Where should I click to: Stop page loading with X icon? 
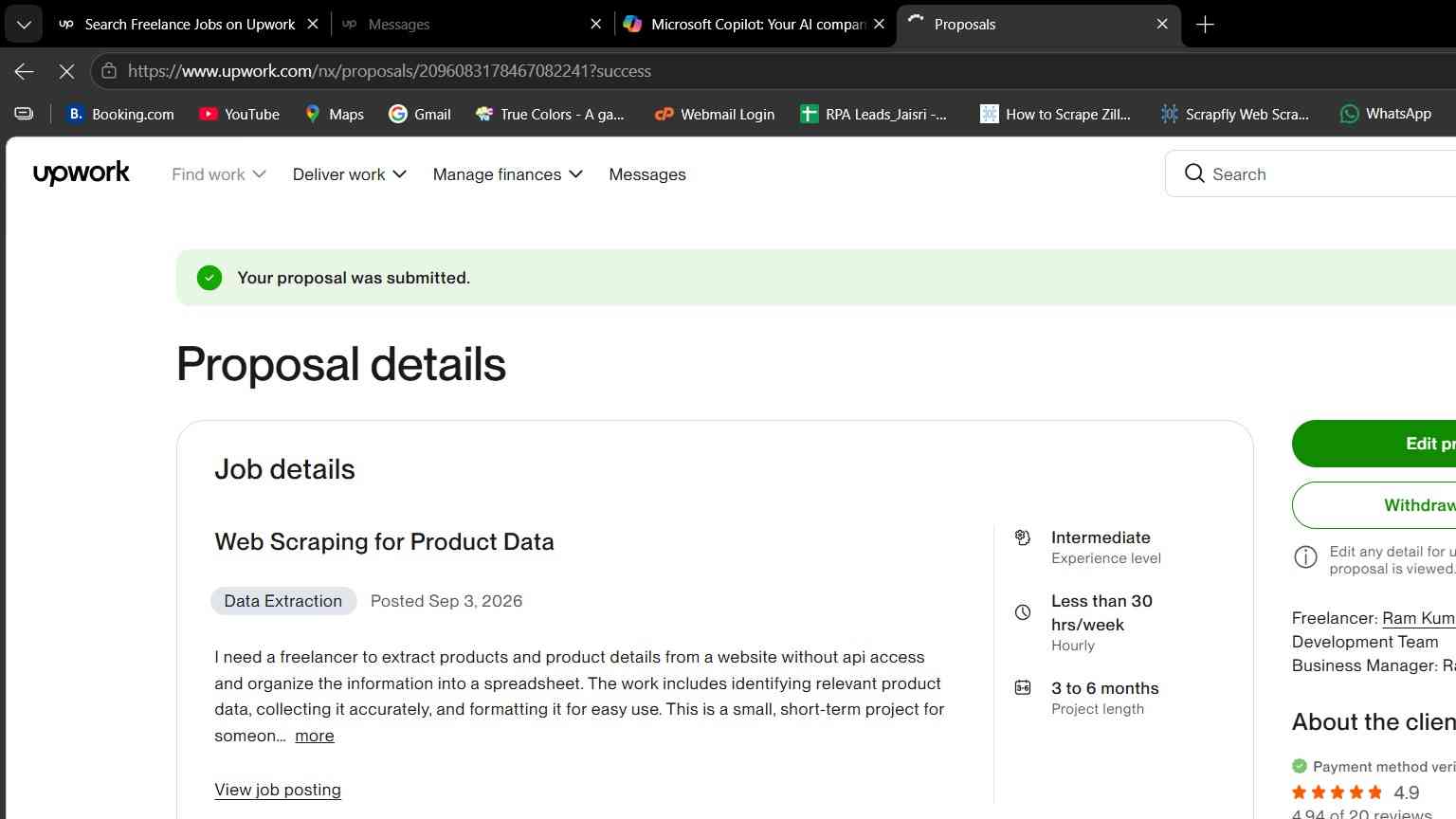pyautogui.click(x=66, y=71)
